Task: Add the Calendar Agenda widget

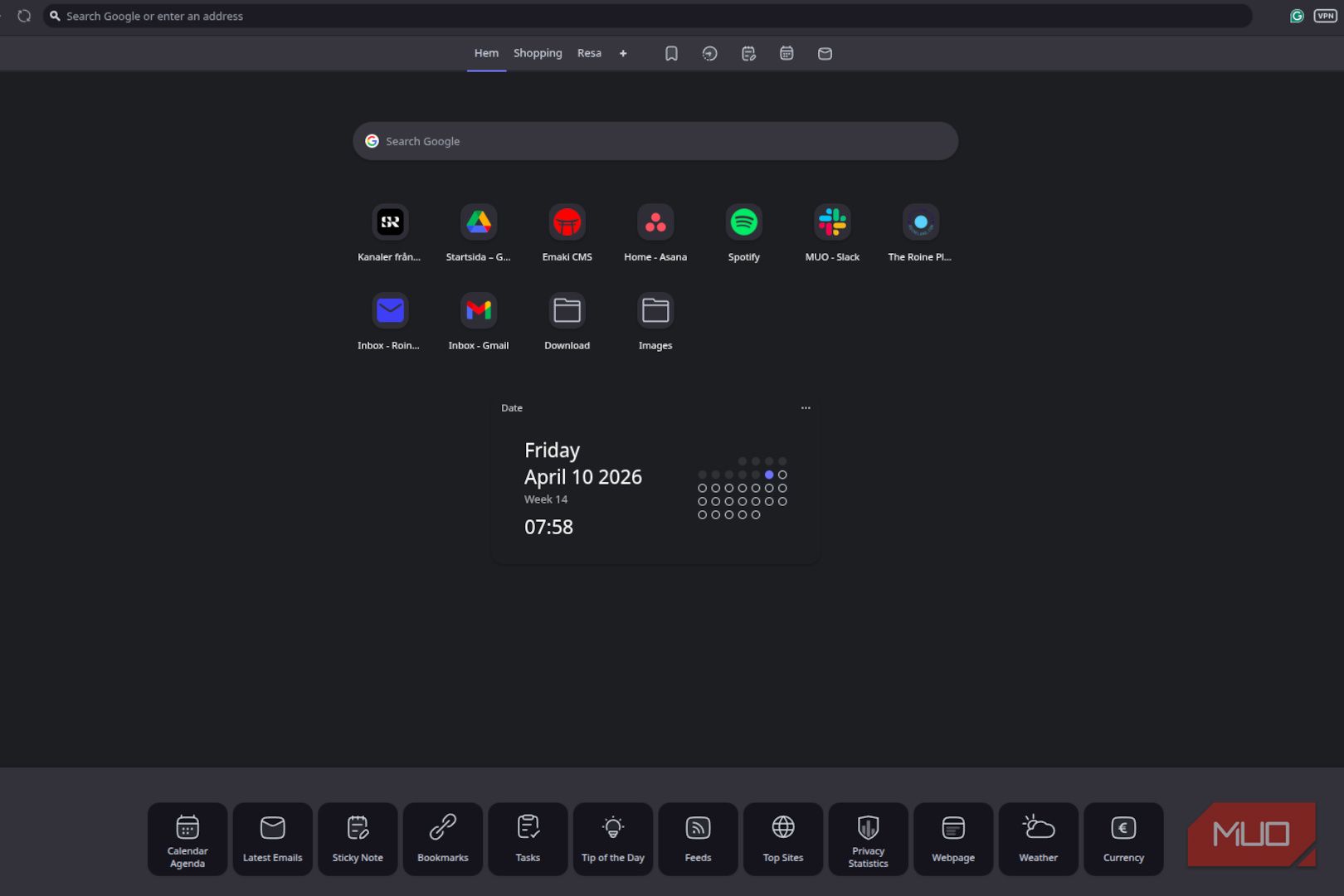Action: pos(187,839)
